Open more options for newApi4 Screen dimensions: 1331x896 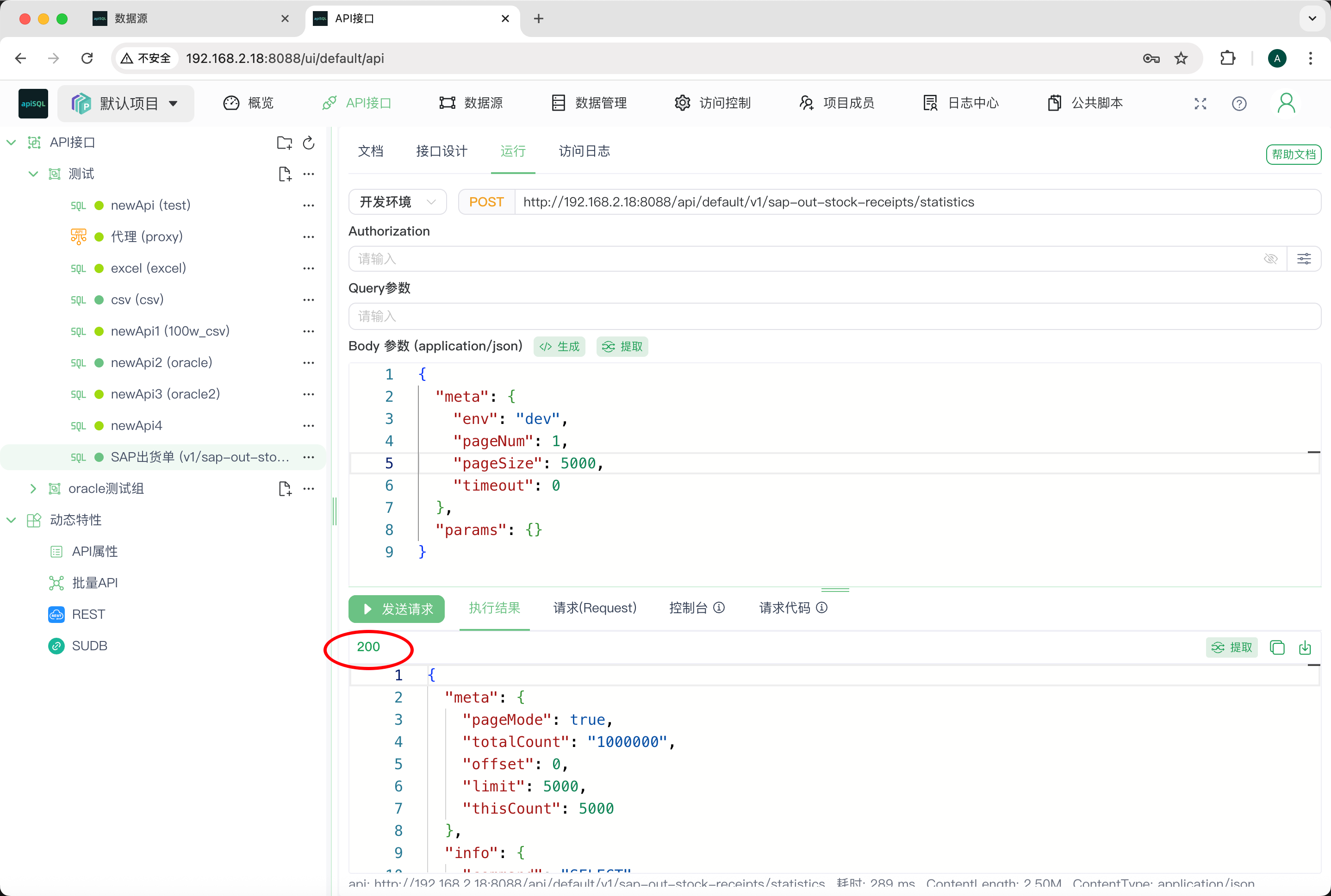(x=309, y=426)
